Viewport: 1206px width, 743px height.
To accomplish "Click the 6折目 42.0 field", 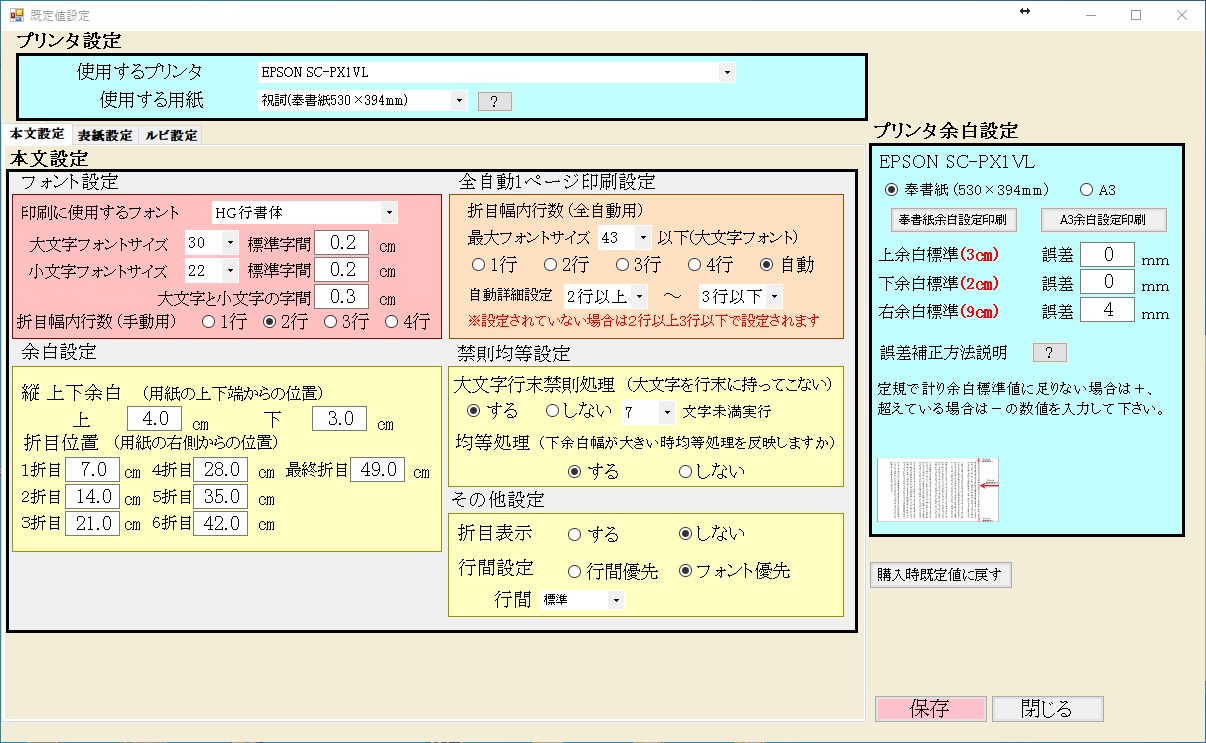I will (x=220, y=523).
